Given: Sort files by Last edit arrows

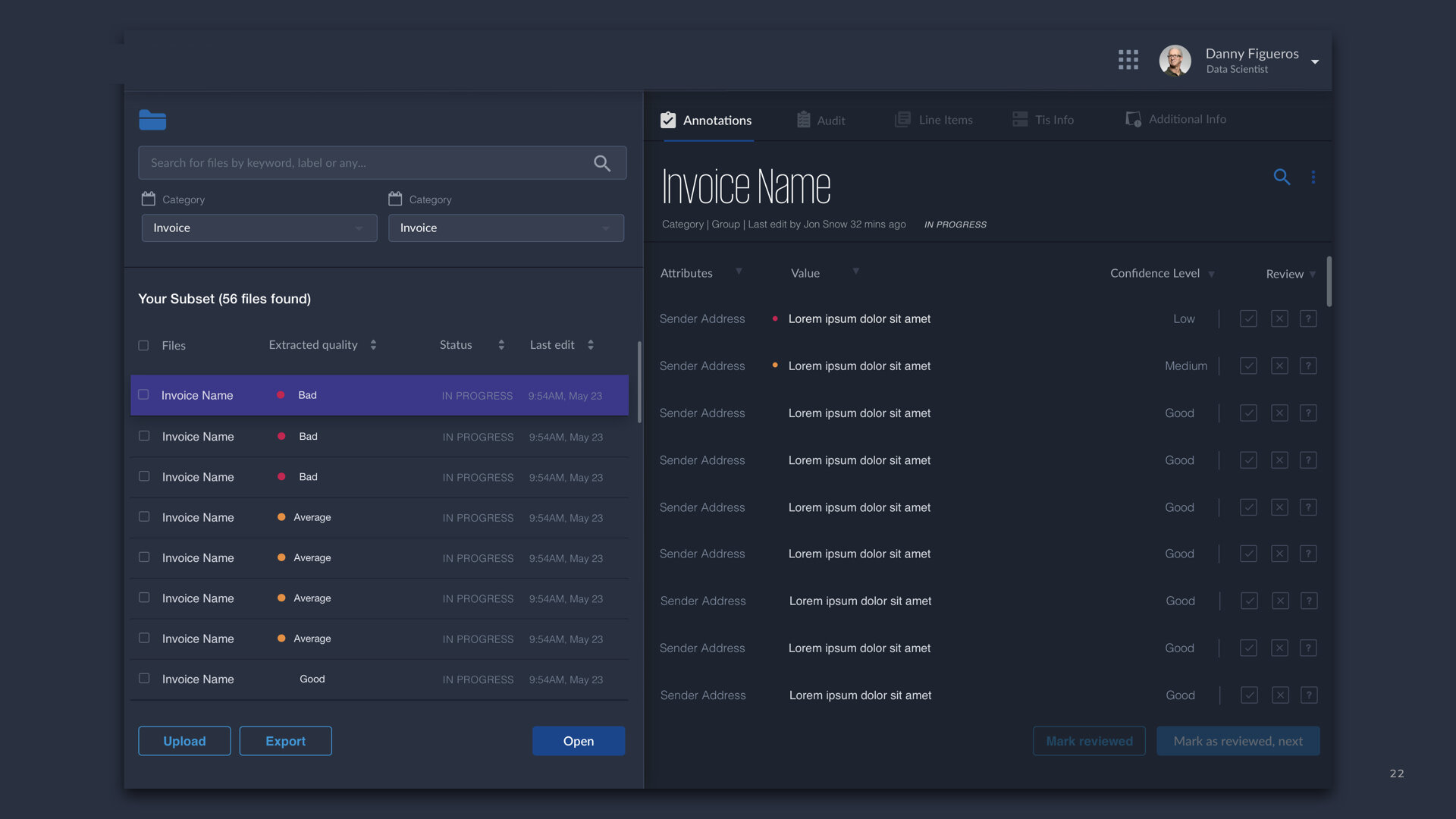Looking at the screenshot, I should click(x=591, y=345).
